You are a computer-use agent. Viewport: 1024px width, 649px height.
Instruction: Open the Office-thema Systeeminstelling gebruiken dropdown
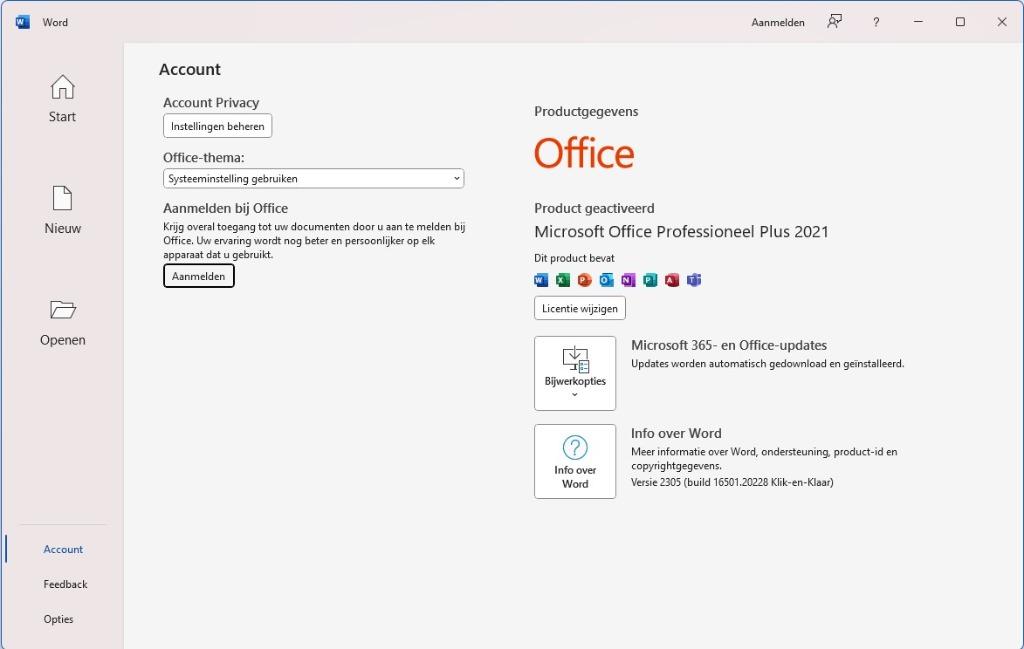pos(313,178)
